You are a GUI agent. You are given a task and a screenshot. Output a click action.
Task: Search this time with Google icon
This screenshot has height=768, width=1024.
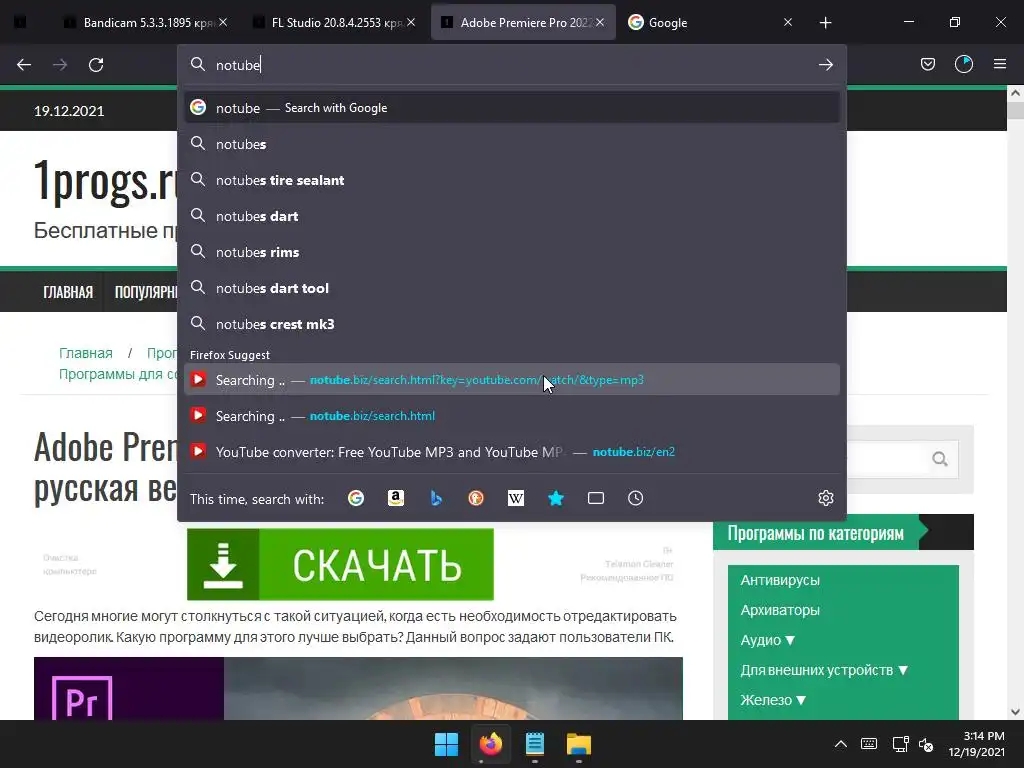[x=356, y=498]
